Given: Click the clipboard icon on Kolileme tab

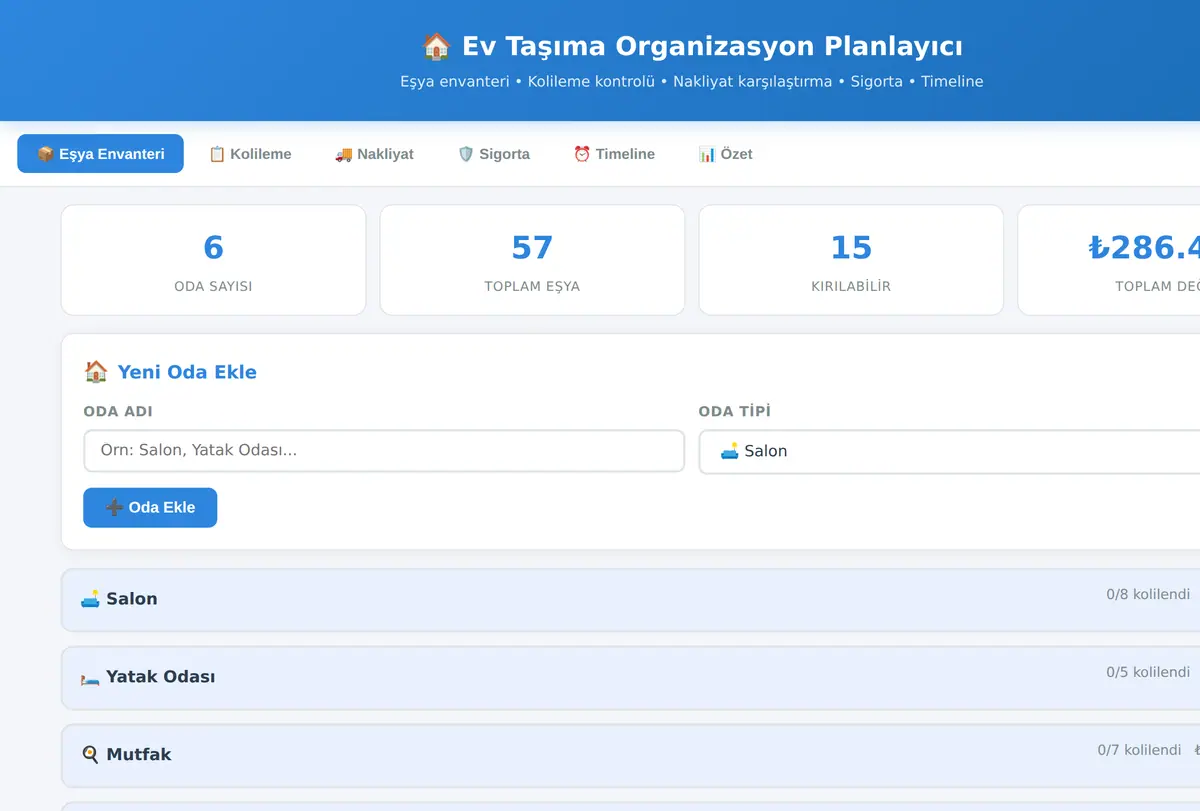Looking at the screenshot, I should 217,154.
